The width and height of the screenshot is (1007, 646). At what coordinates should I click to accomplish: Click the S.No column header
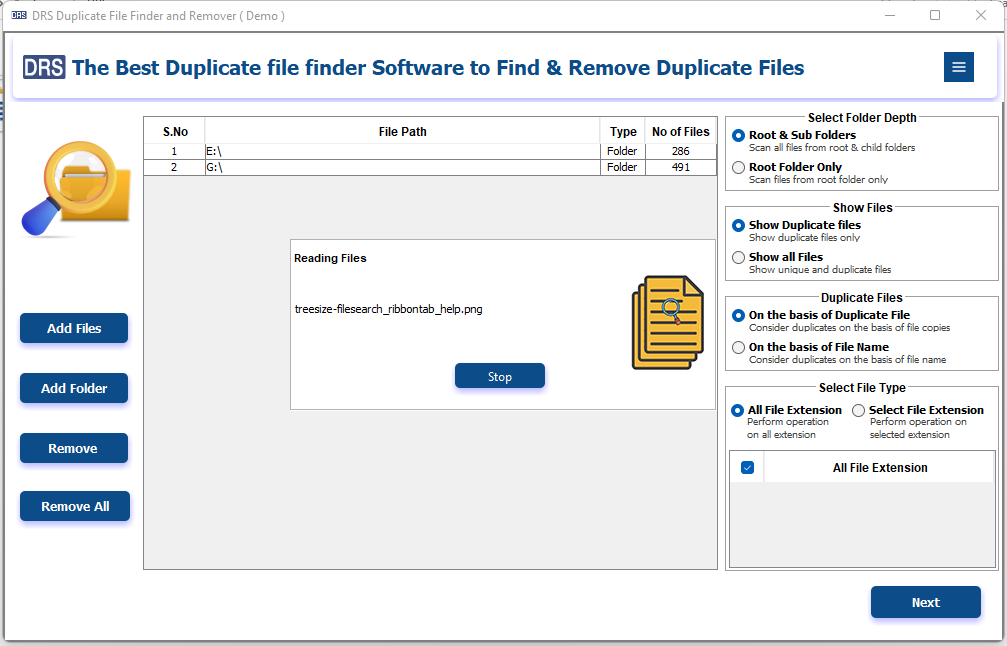click(175, 132)
